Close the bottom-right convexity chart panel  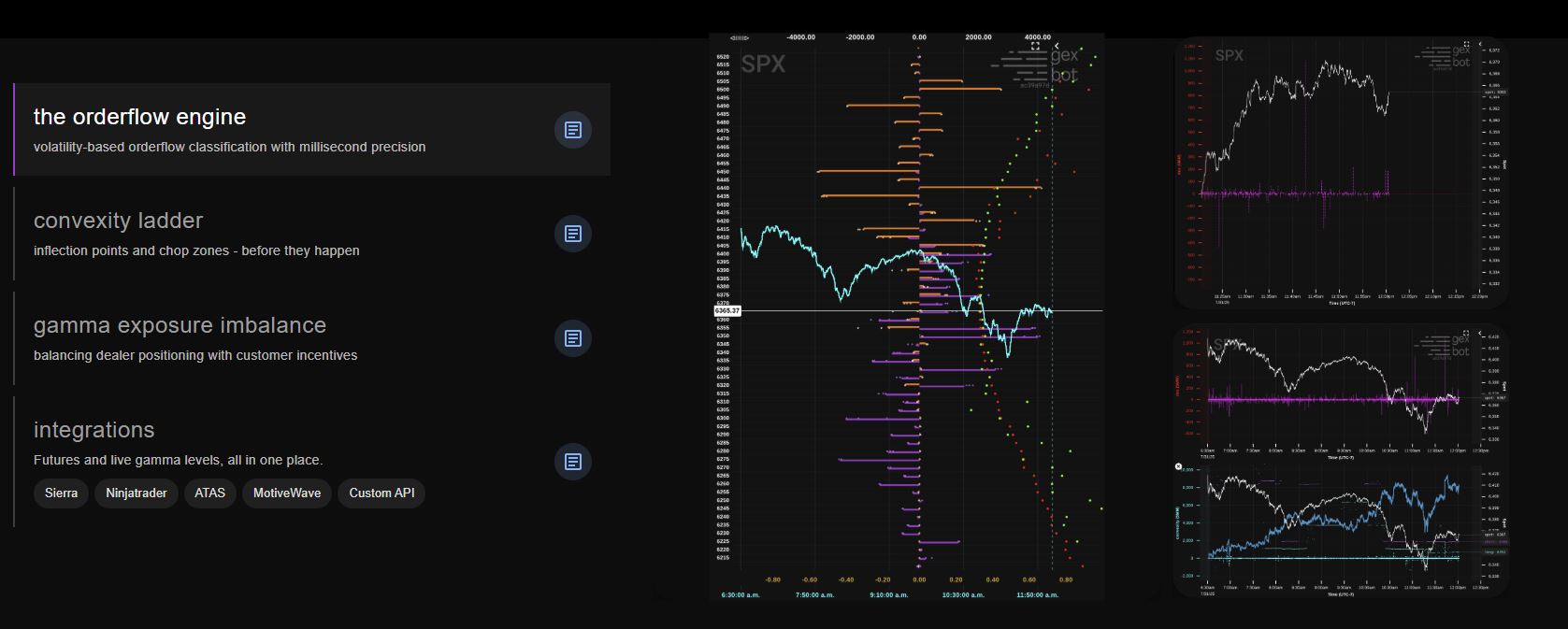point(1178,466)
